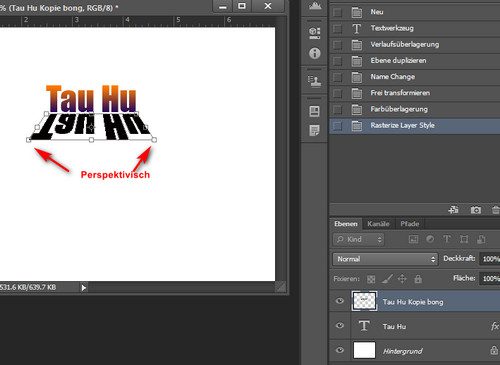Screen dimensions: 500x365
Task: Set history brush source for Farbüberlagerung state
Action: coord(337,109)
